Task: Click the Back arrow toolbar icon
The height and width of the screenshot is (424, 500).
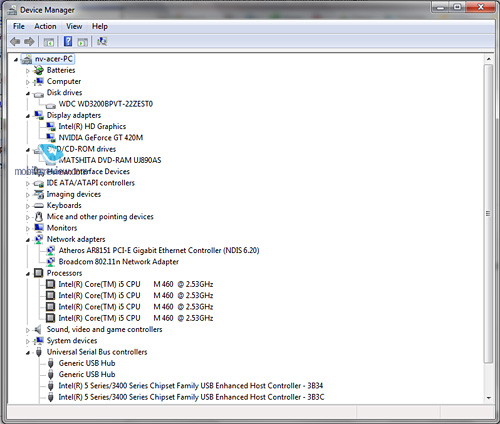Action: coord(15,42)
